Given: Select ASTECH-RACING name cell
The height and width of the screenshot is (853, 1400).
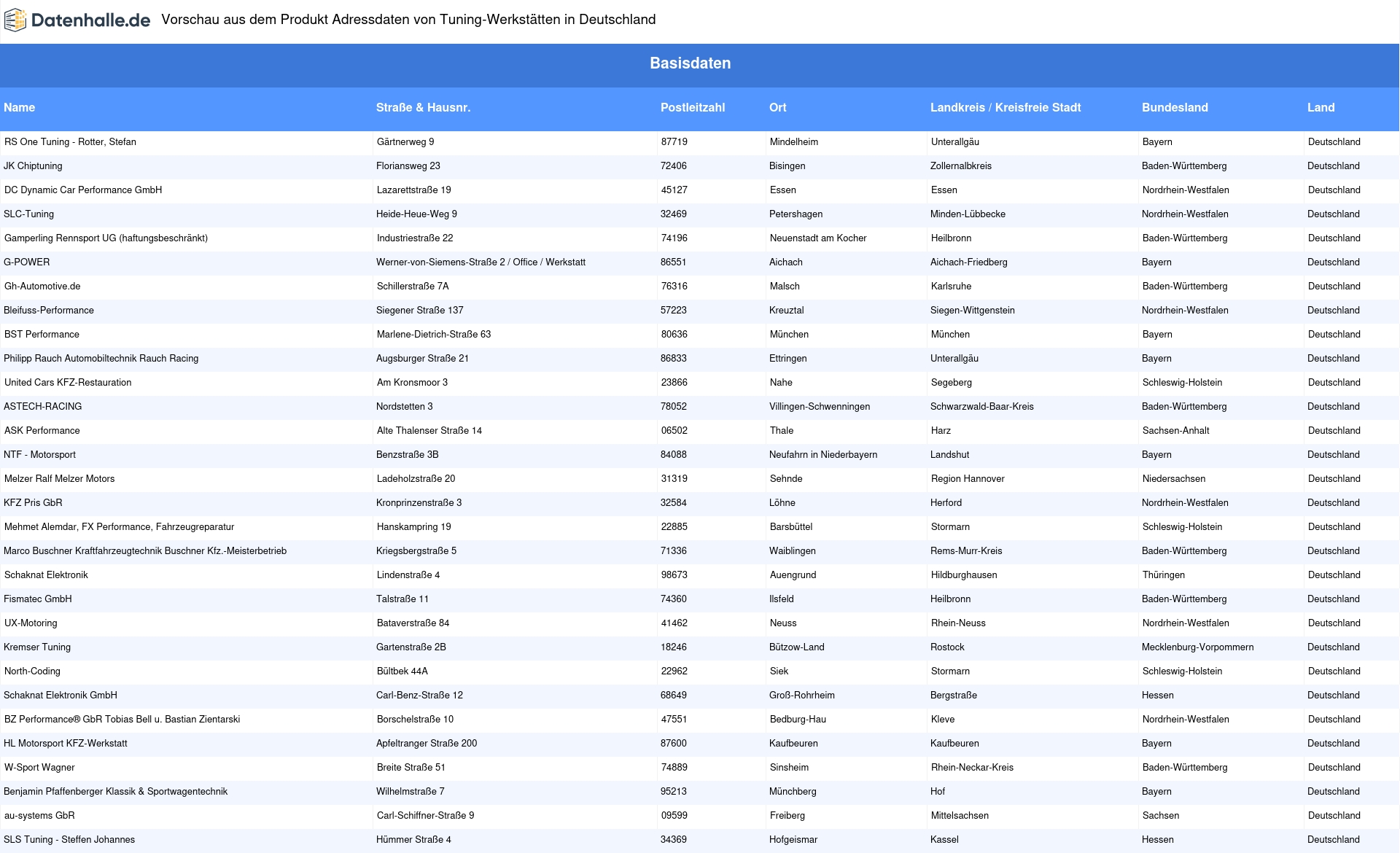Looking at the screenshot, I should [42, 407].
